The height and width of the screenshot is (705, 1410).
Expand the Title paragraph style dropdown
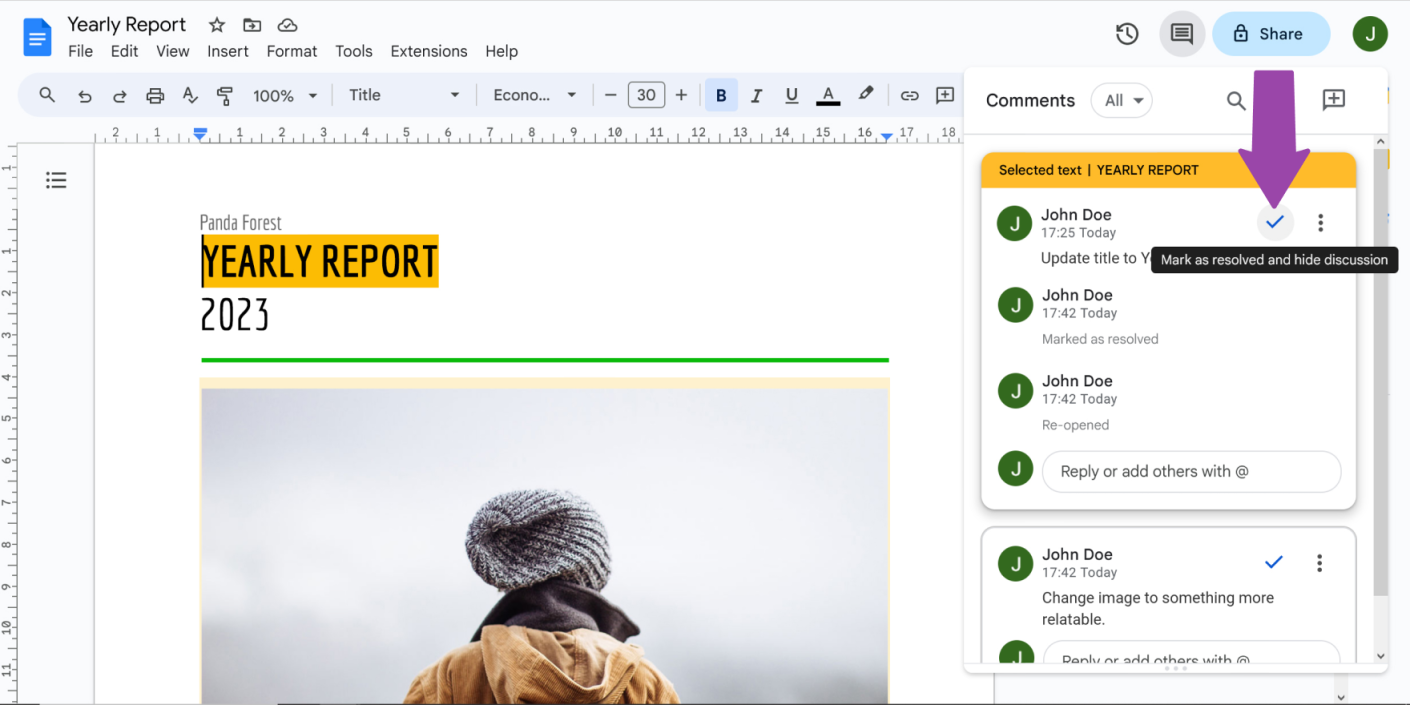pos(403,96)
